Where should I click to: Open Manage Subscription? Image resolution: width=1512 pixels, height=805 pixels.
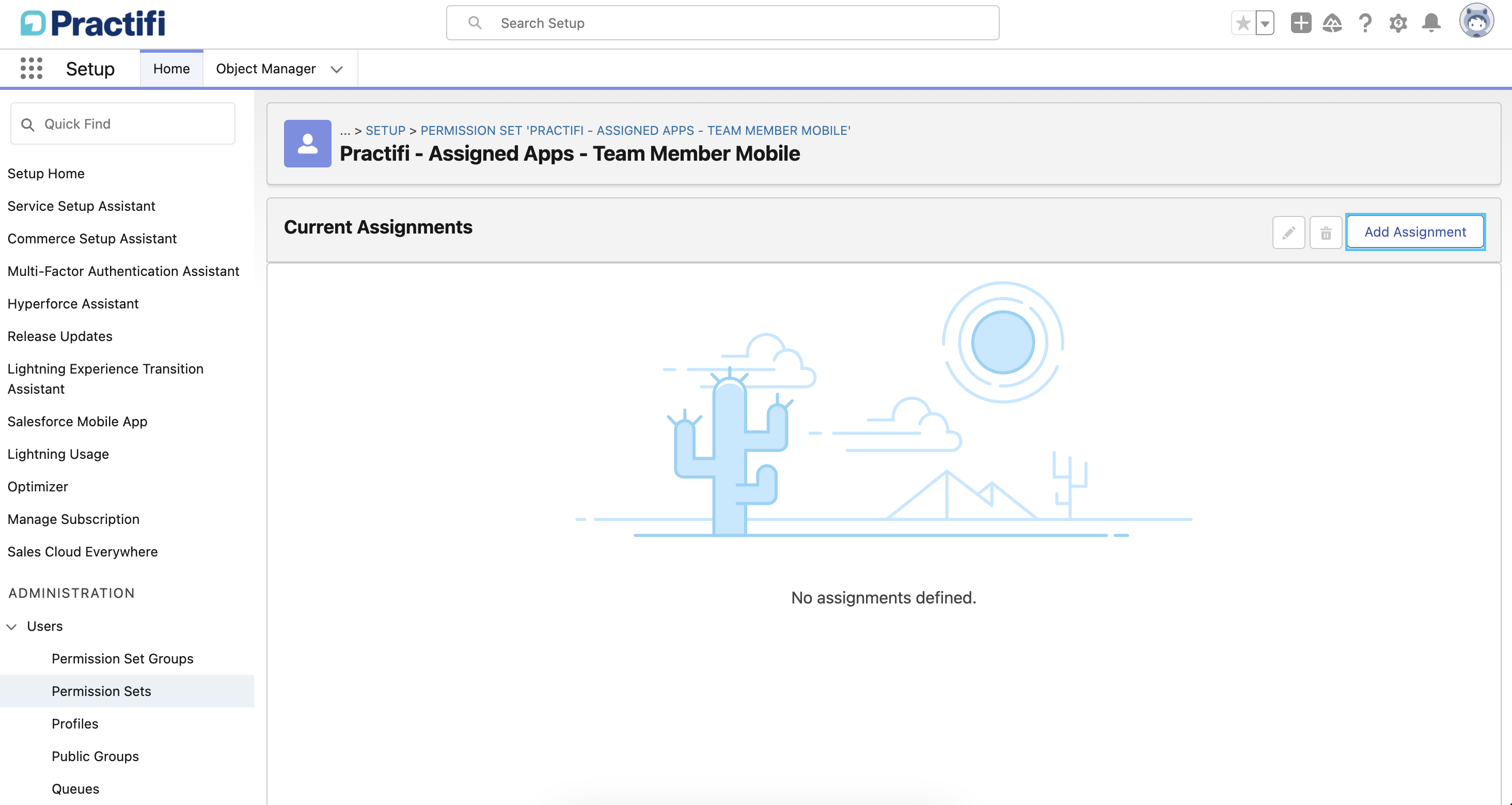click(73, 520)
